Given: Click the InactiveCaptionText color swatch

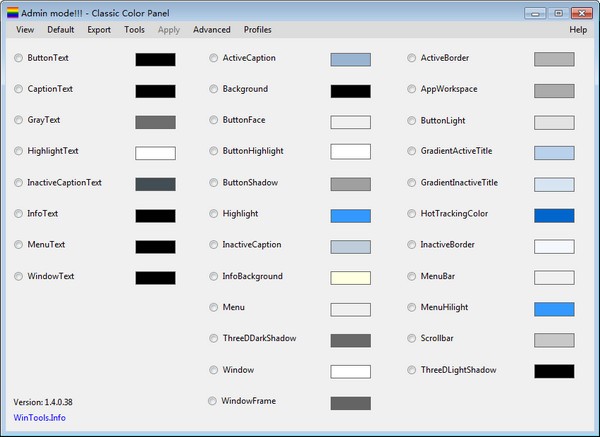Looking at the screenshot, I should (x=155, y=184).
